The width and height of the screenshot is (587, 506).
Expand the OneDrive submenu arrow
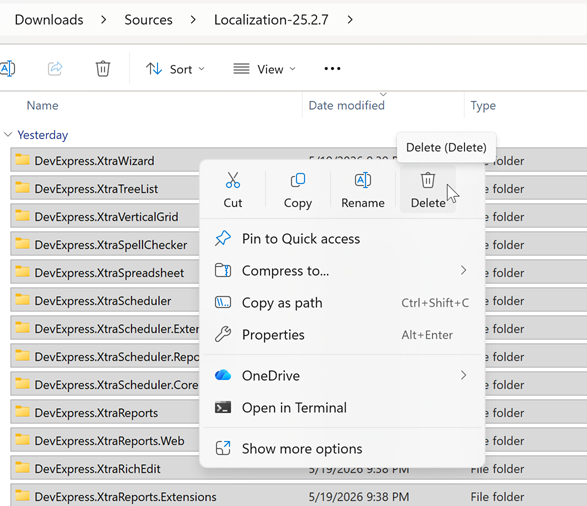pos(463,375)
